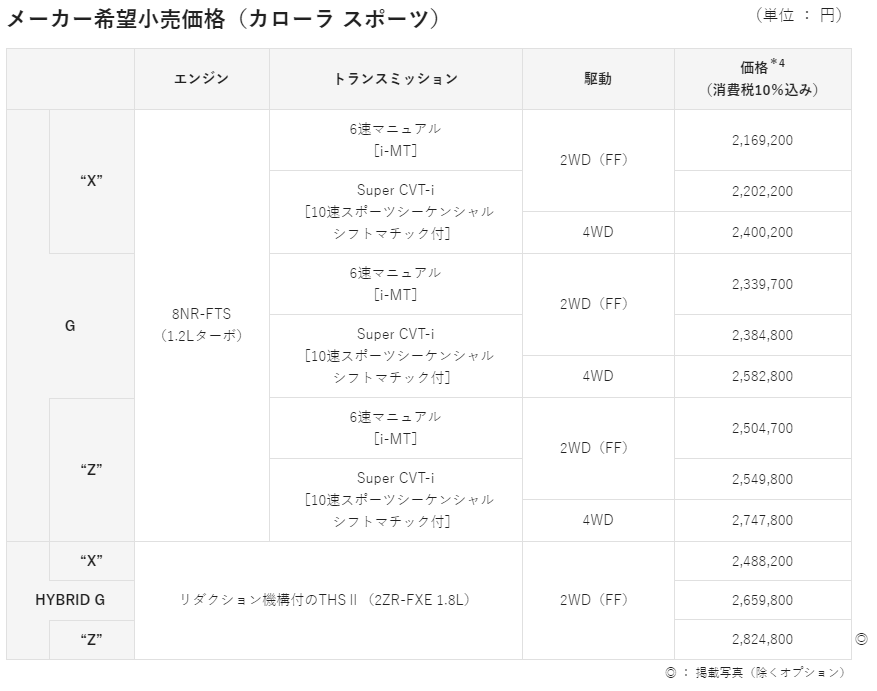877x691 pixels.
Task: Select the price 2,747,800
Action: [x=762, y=520]
